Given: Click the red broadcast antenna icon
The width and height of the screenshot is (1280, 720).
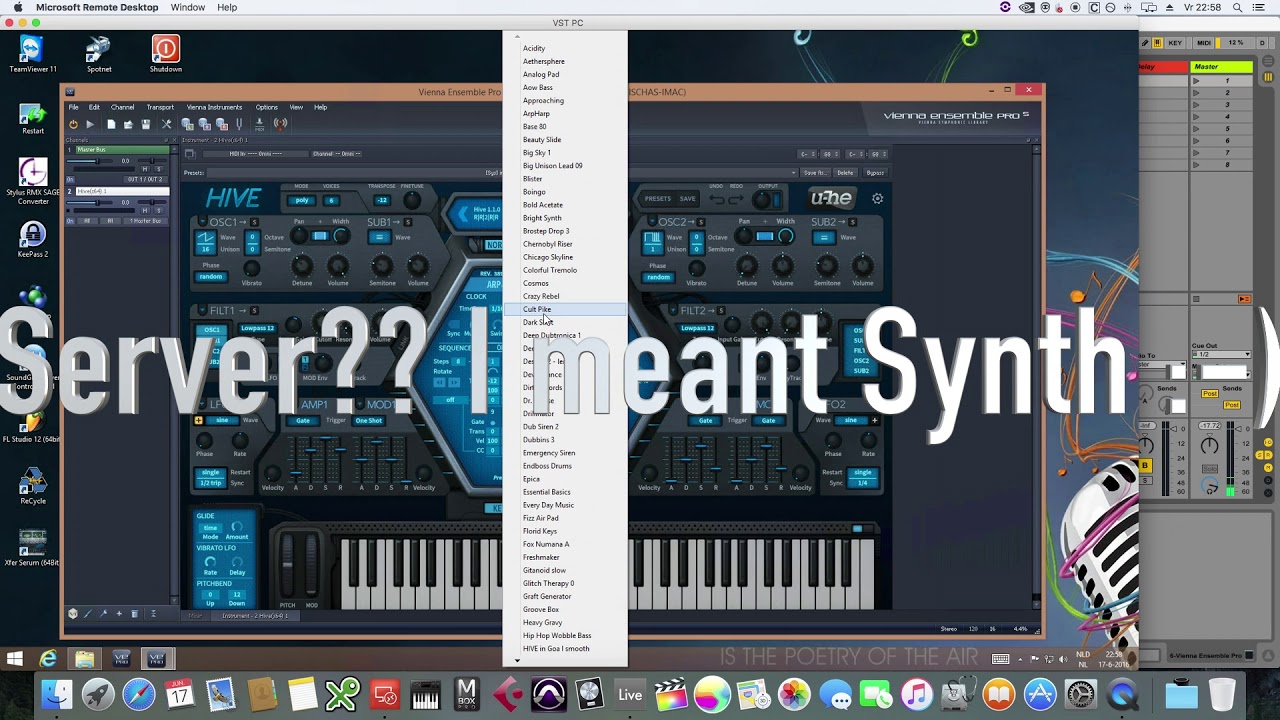Looking at the screenshot, I should click(x=280, y=124).
